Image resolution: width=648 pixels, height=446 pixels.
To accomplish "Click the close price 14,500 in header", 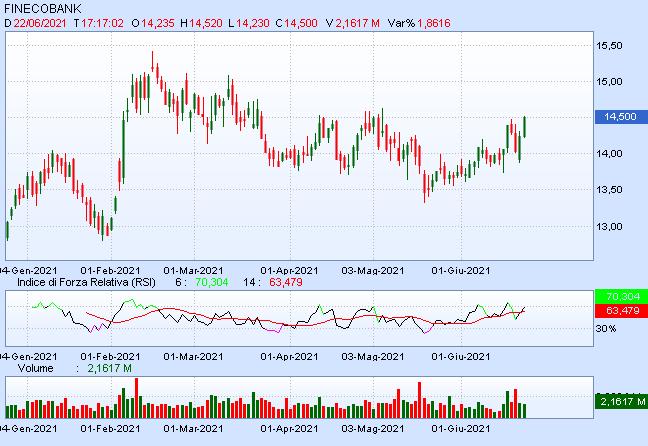I will pos(301,23).
